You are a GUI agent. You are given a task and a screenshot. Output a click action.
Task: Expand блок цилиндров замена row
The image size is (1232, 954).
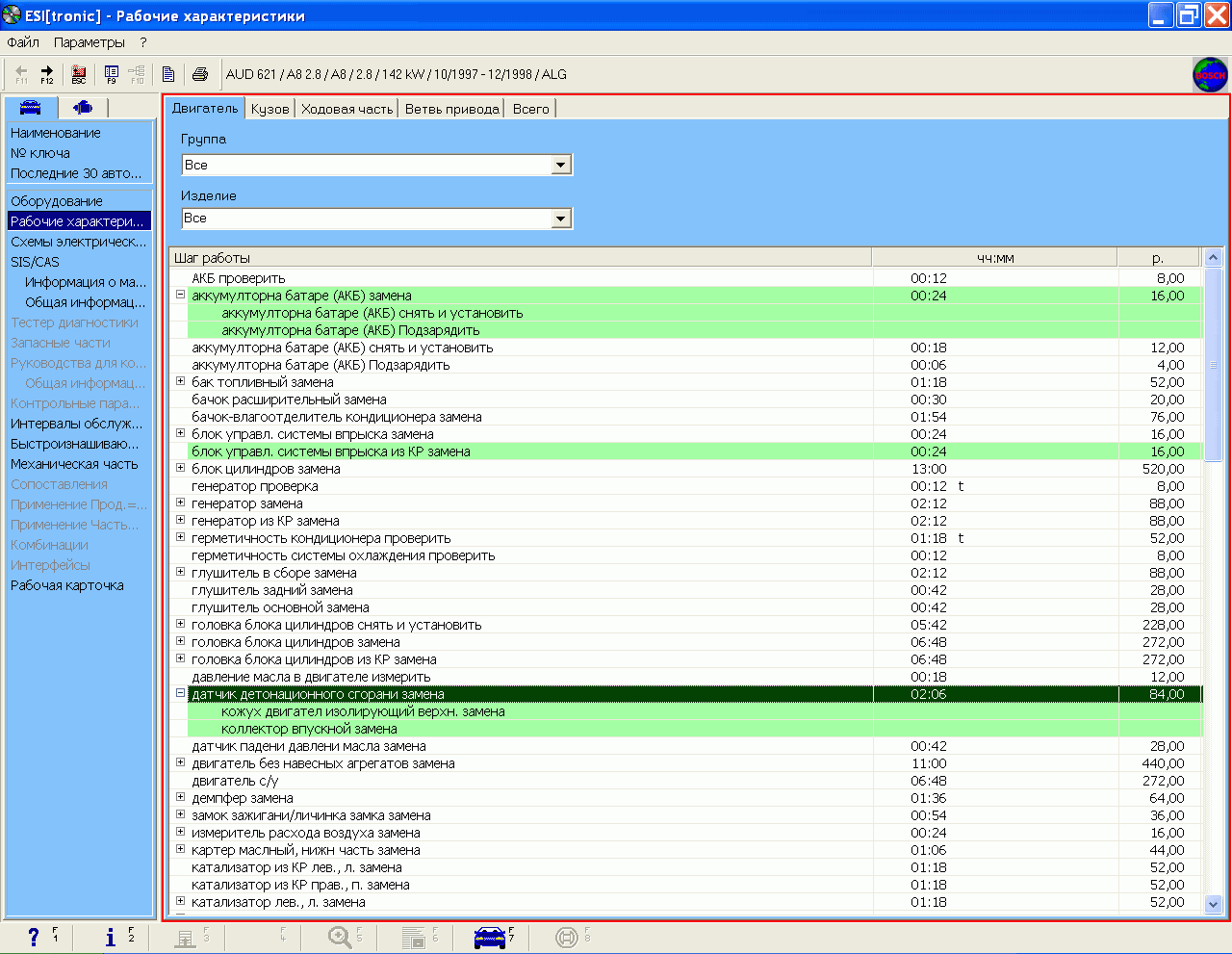[180, 468]
